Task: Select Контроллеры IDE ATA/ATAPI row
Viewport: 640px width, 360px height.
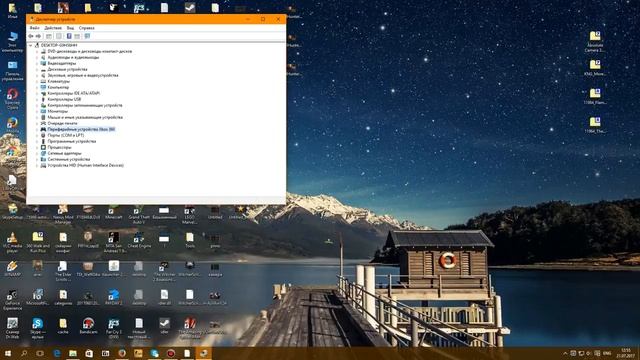Action: (x=70, y=93)
